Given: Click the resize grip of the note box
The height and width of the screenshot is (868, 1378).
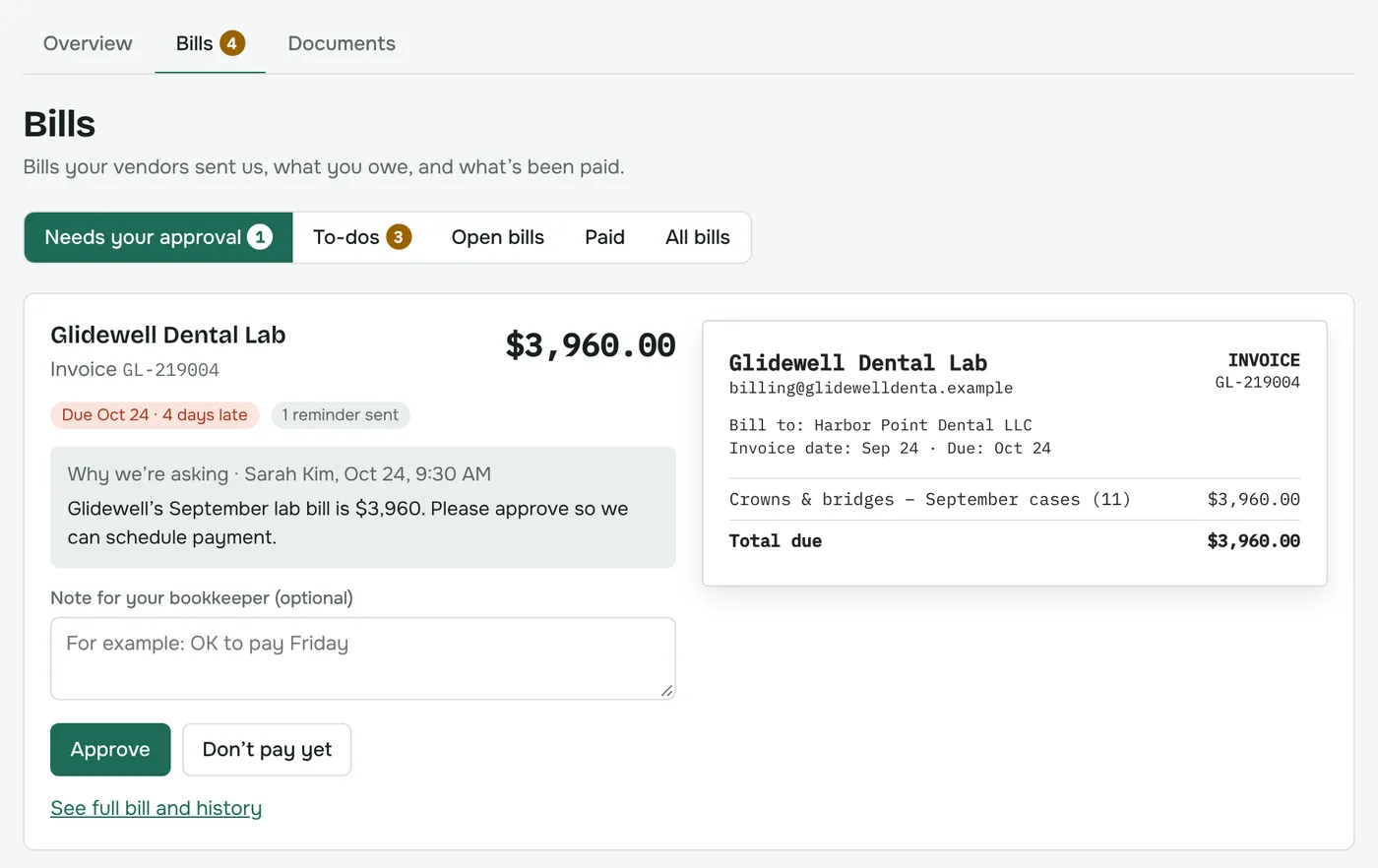Looking at the screenshot, I should click(666, 691).
